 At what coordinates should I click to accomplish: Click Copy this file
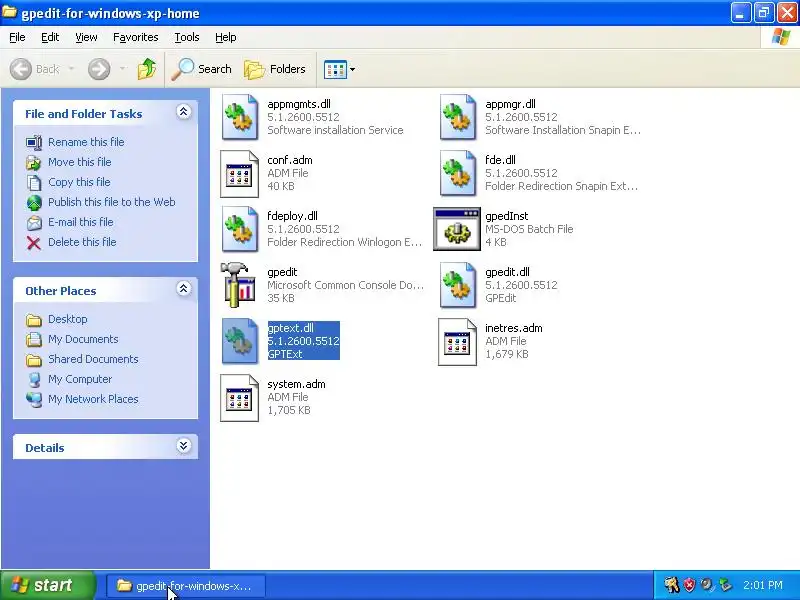79,182
